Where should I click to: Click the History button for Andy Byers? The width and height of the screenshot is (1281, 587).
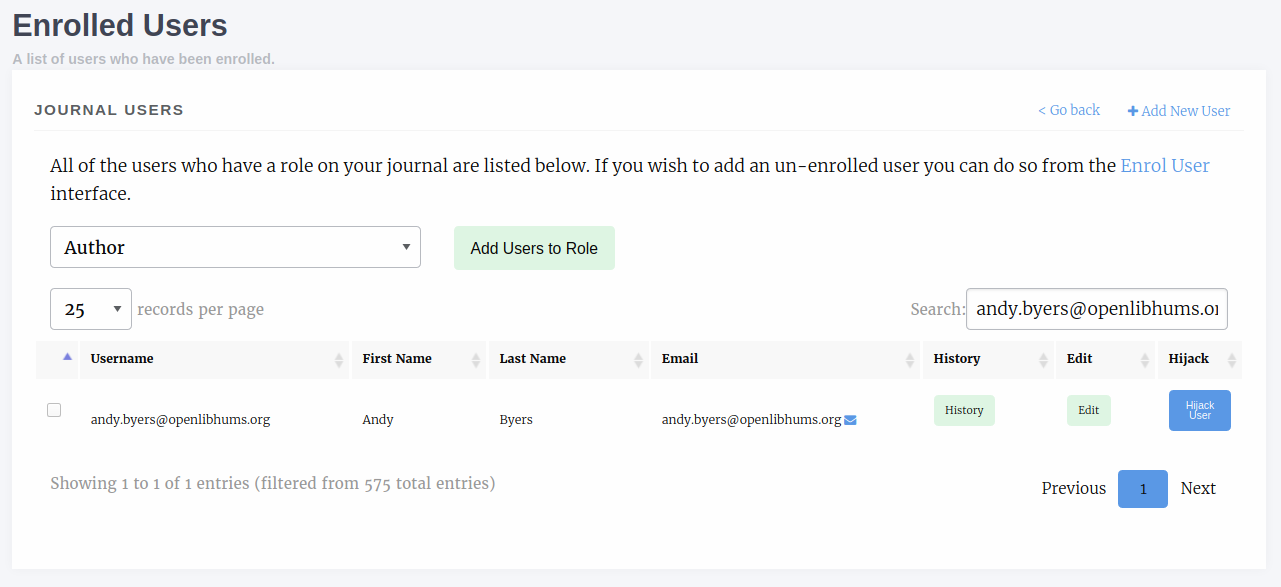pyautogui.click(x=964, y=410)
